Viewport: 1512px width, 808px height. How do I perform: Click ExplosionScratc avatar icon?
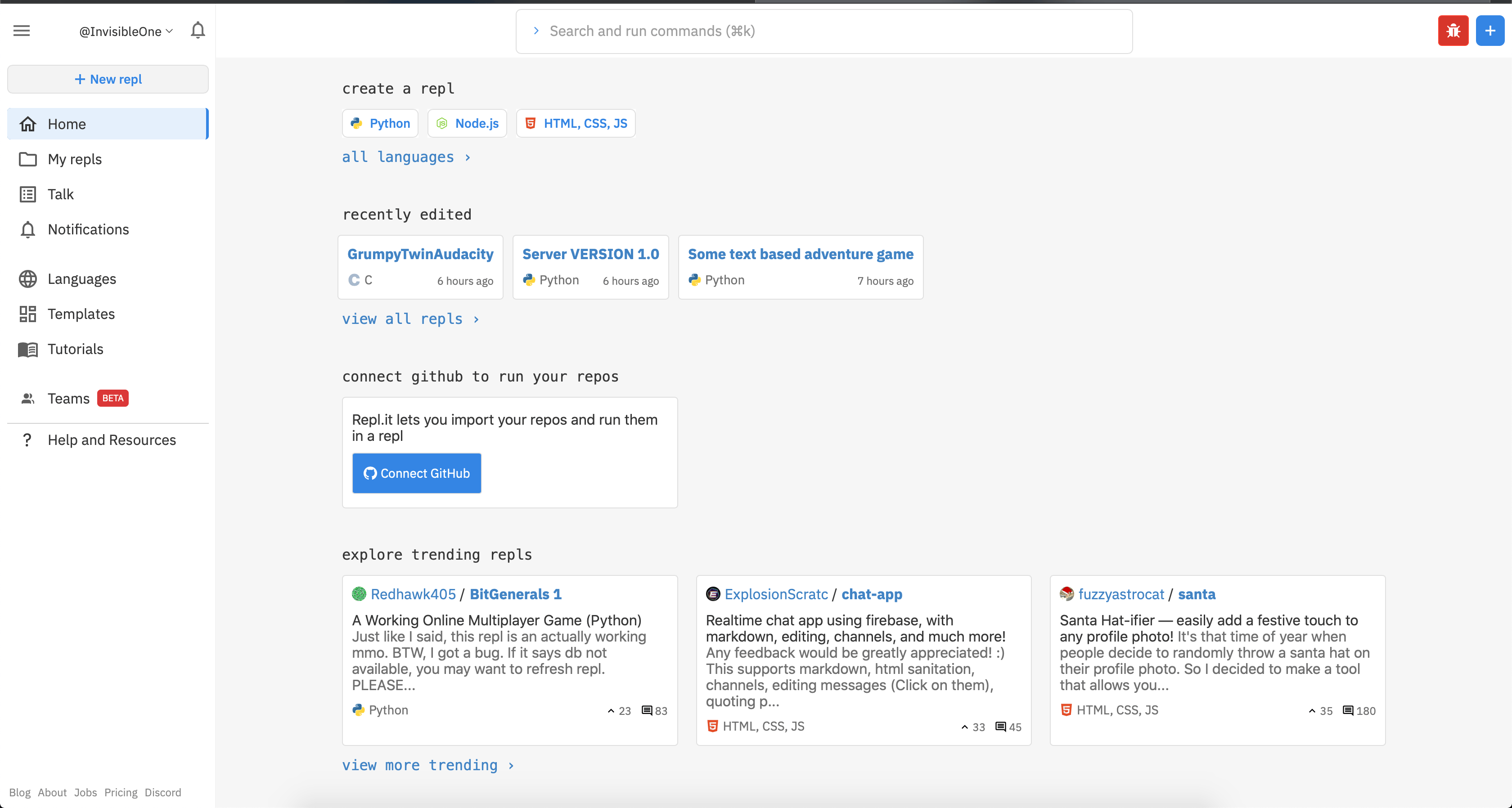tap(712, 594)
